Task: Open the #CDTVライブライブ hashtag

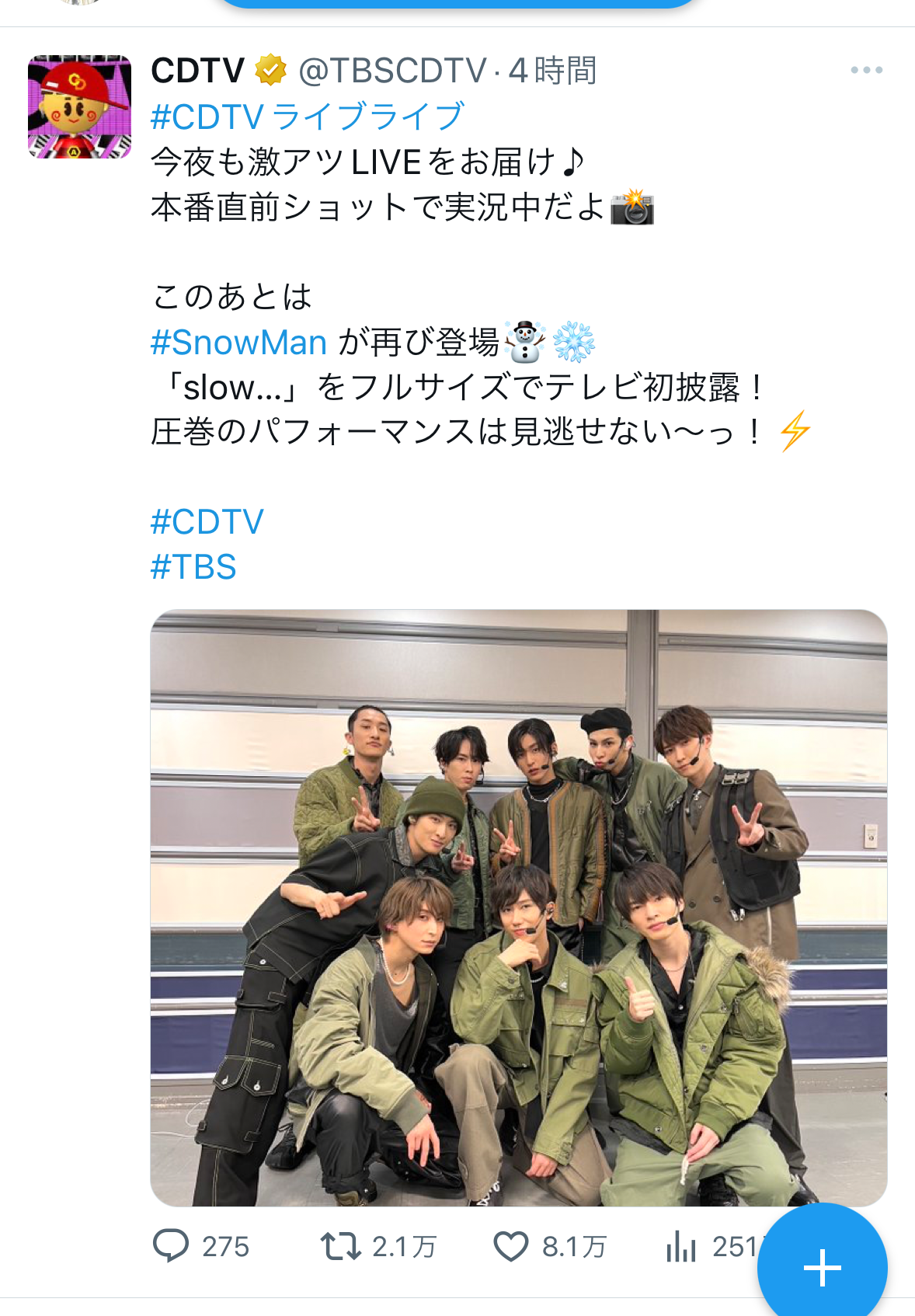Action: [x=308, y=117]
